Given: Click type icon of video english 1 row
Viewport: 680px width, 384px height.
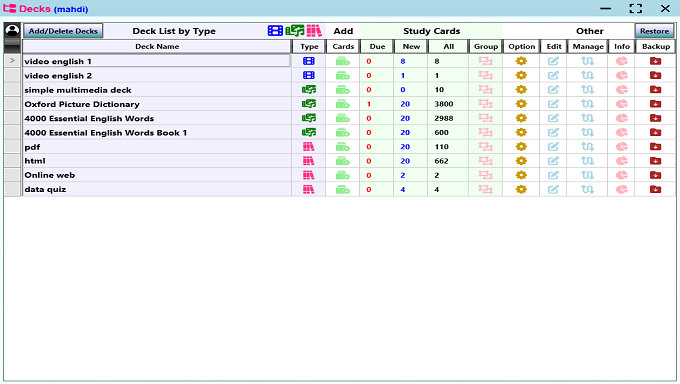Looking at the screenshot, I should (308, 61).
